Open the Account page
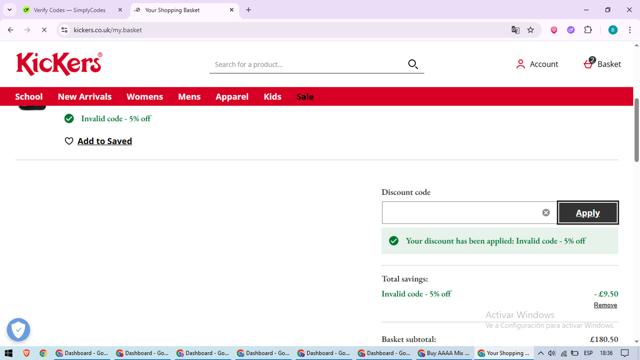The image size is (640, 360). click(537, 64)
